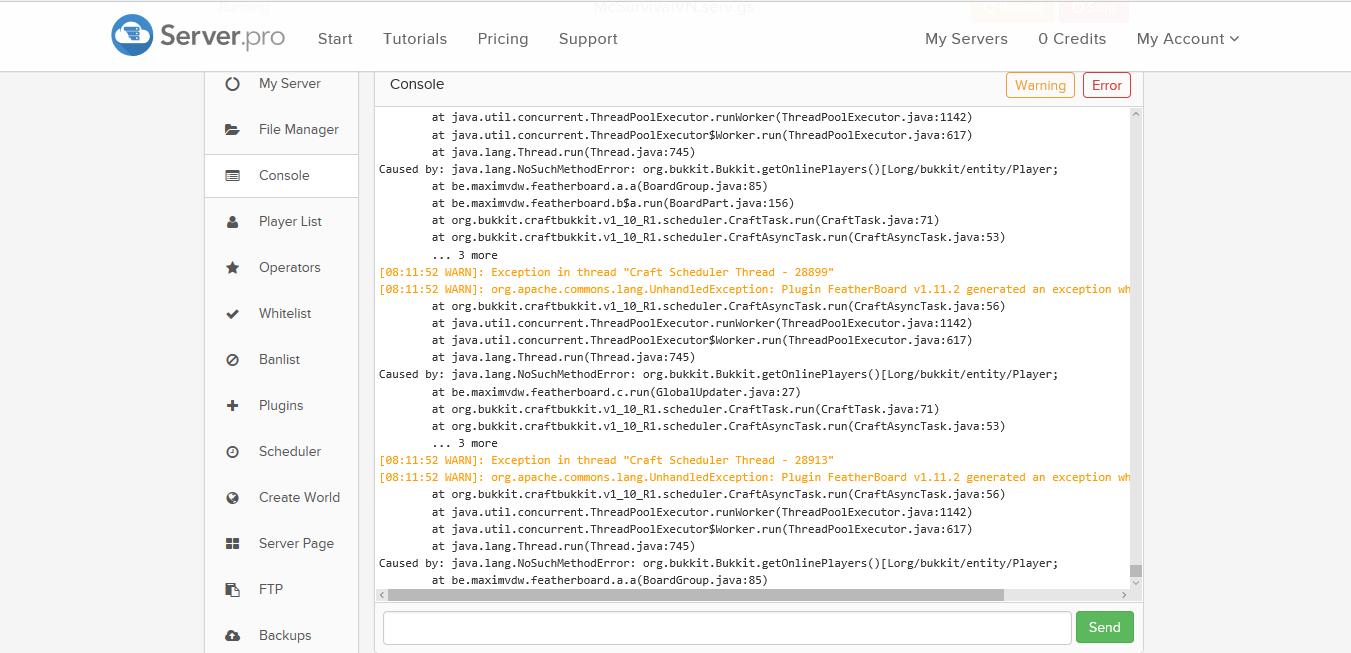This screenshot has width=1351, height=653.
Task: Click the Server.pro cloud logo
Action: pyautogui.click(x=132, y=36)
